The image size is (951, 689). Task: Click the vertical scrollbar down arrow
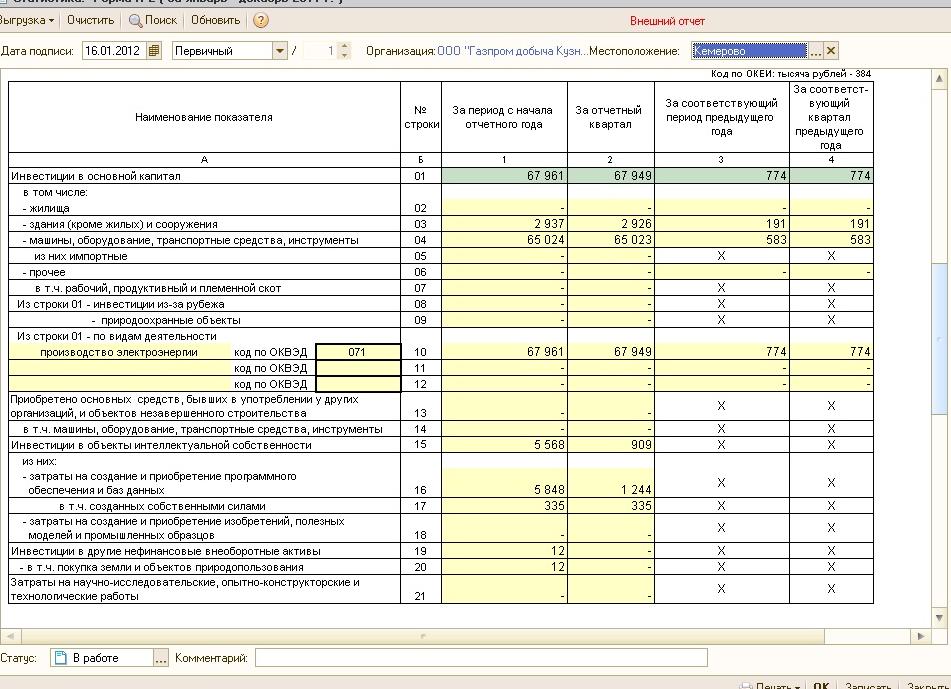(x=939, y=618)
